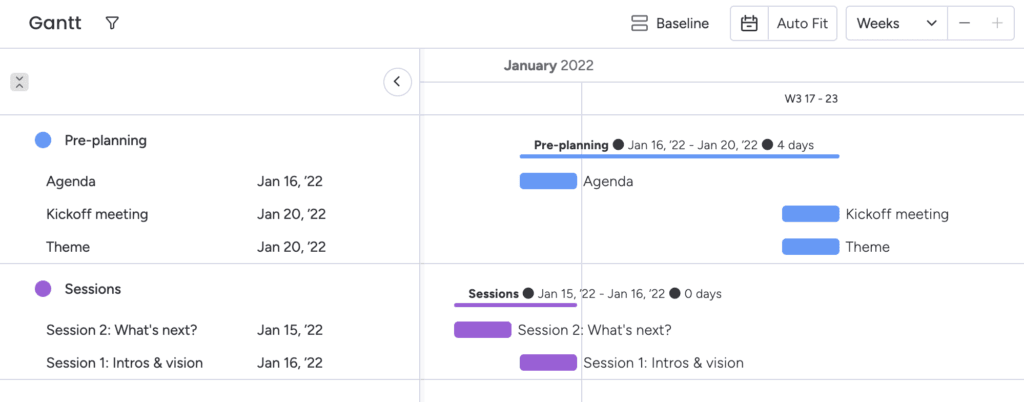Click the purple Session 2 timeline bar

click(x=482, y=330)
